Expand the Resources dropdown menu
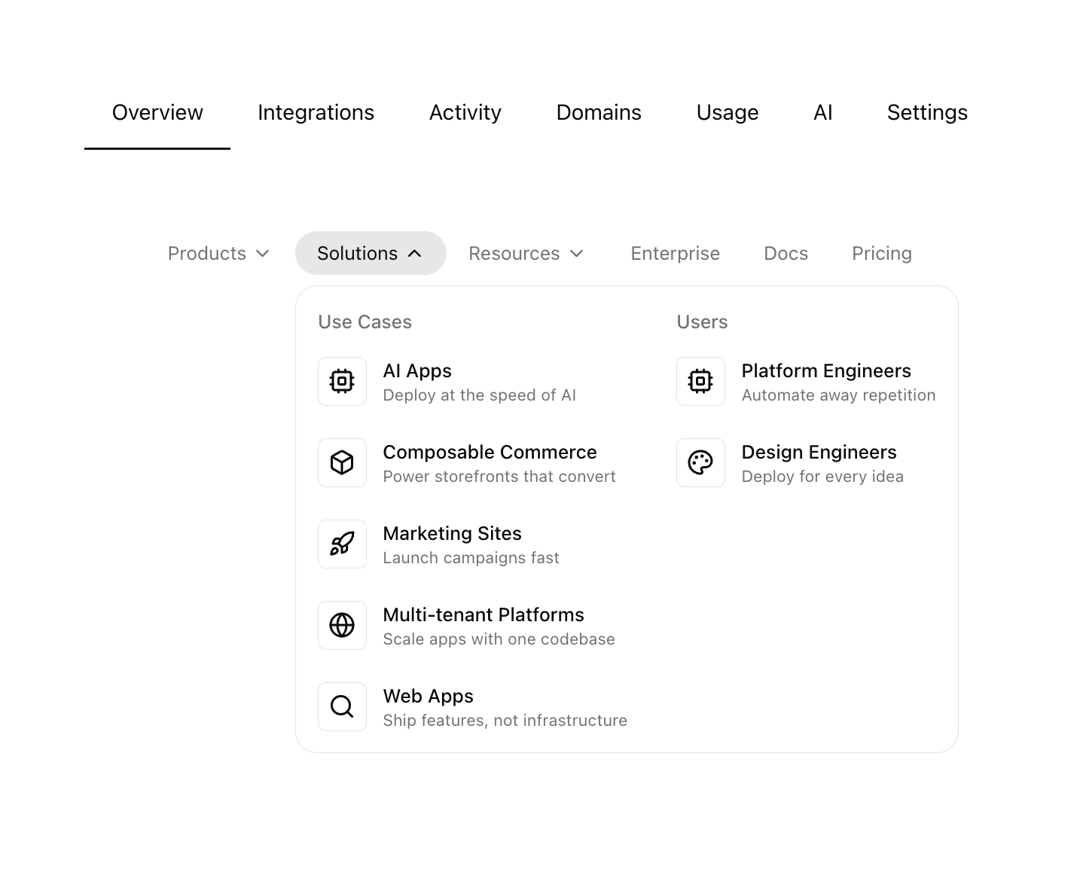 click(526, 253)
